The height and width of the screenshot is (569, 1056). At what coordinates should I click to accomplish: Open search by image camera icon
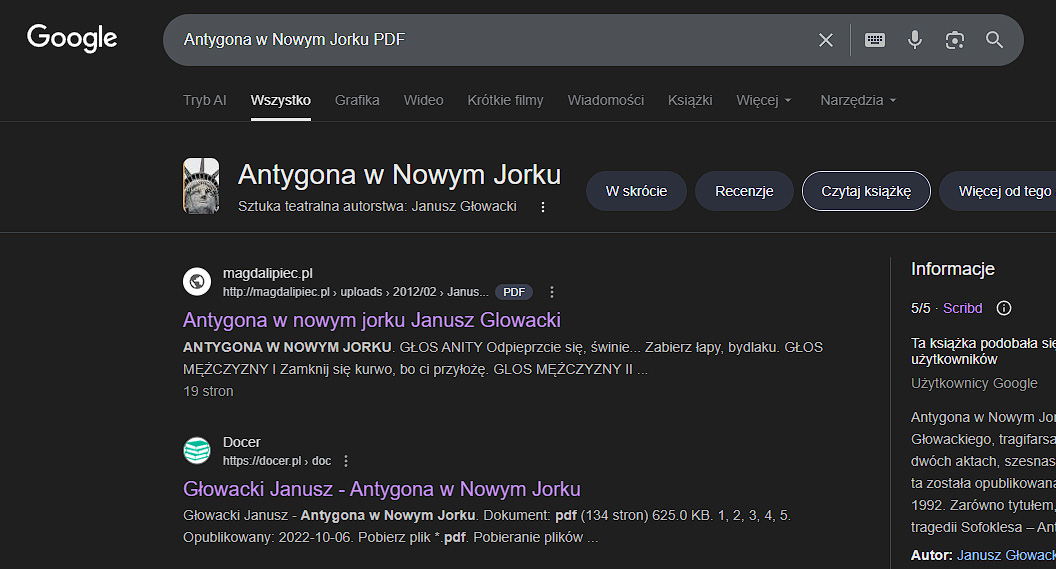click(954, 40)
